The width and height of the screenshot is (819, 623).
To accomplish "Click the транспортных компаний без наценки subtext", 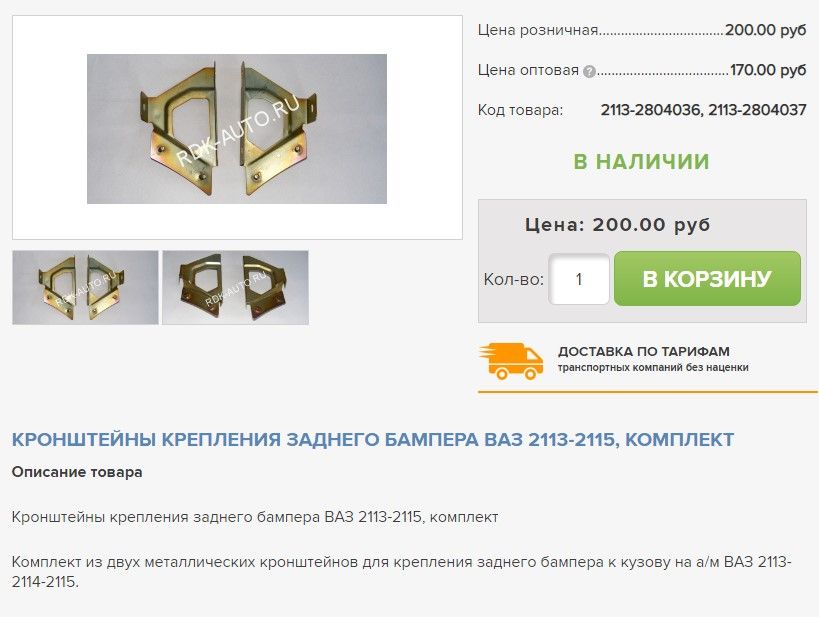I will (x=653, y=367).
